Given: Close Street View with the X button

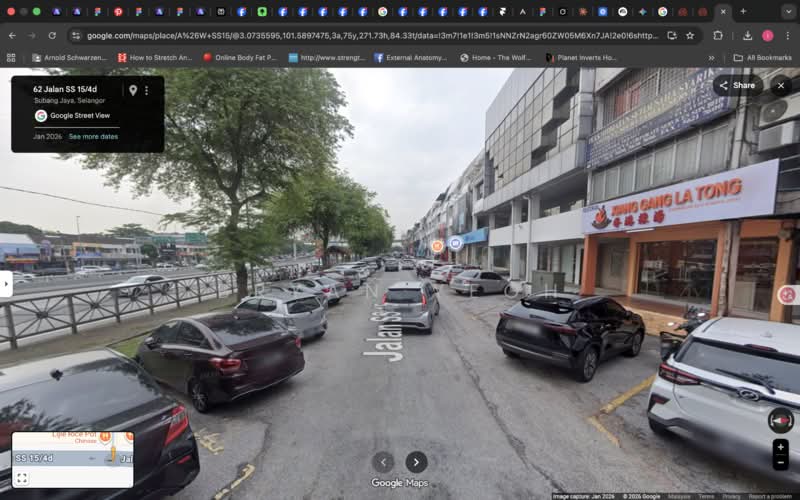Looking at the screenshot, I should pyautogui.click(x=780, y=85).
